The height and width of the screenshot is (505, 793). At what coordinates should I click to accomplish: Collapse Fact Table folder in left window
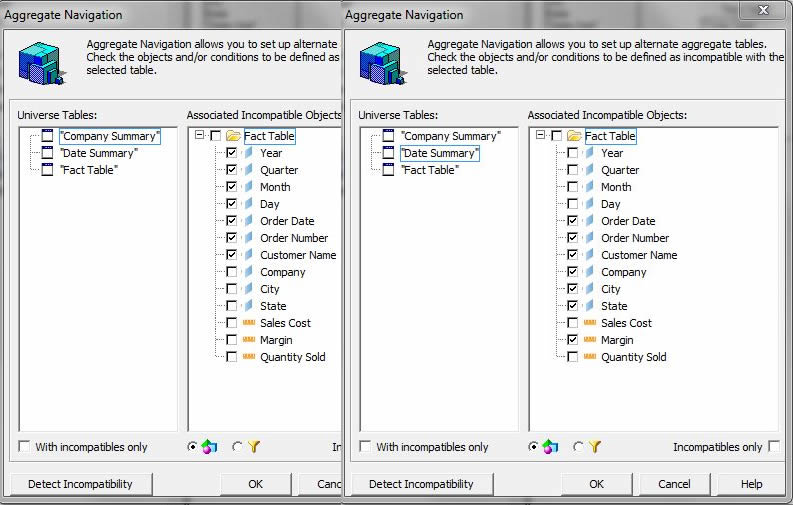(x=199, y=135)
